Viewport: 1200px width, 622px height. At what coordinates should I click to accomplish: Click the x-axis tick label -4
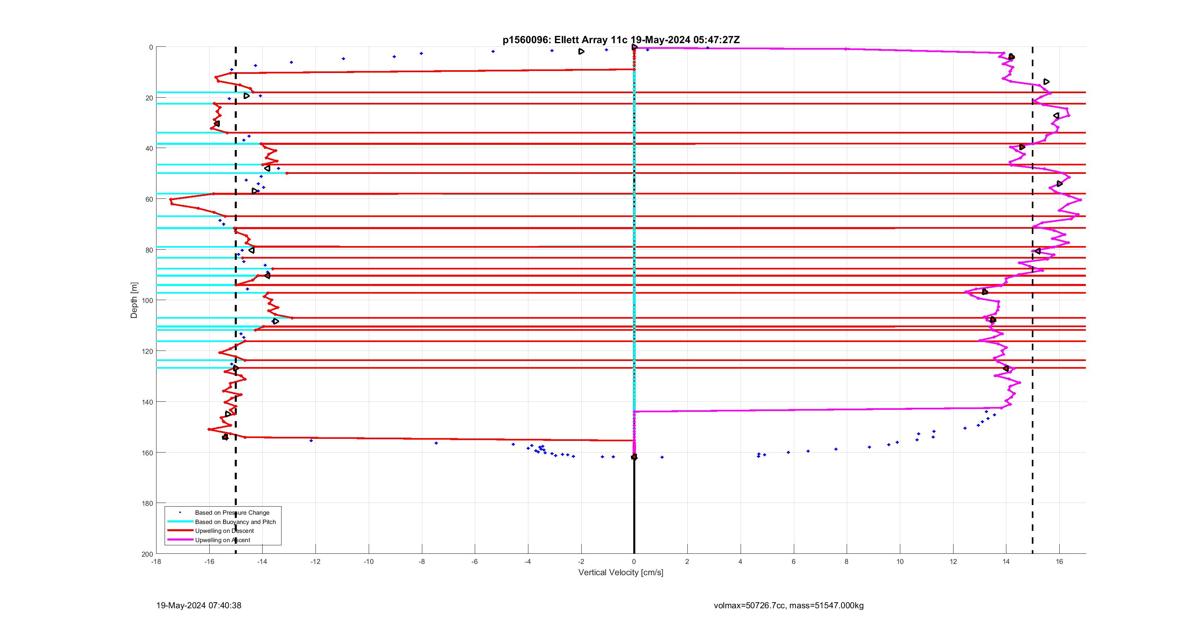coord(527,561)
